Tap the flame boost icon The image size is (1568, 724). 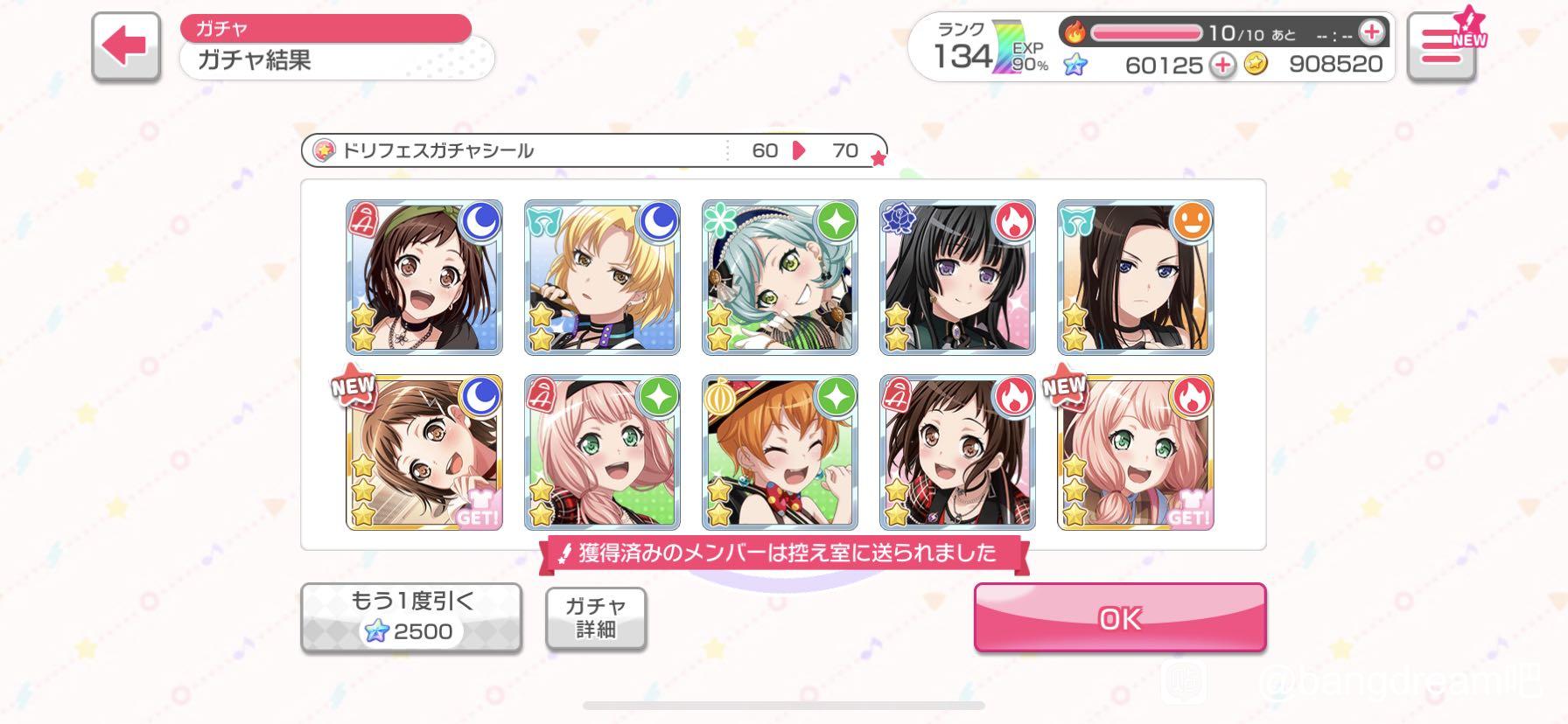[x=1074, y=33]
